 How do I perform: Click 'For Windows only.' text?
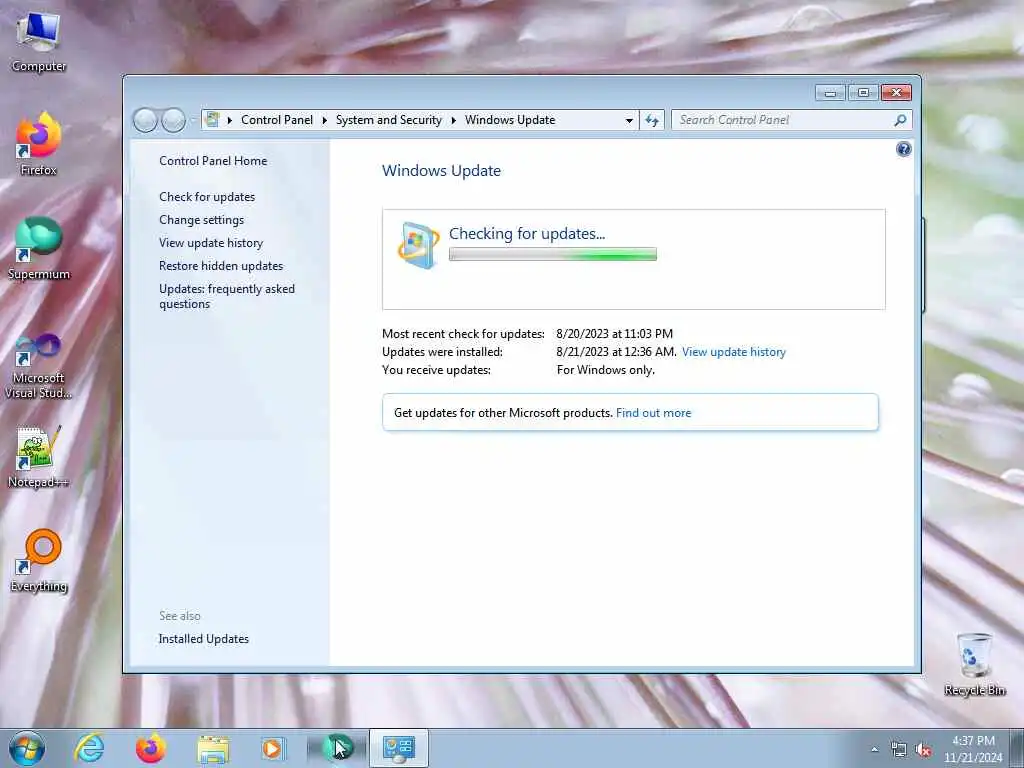tap(605, 370)
